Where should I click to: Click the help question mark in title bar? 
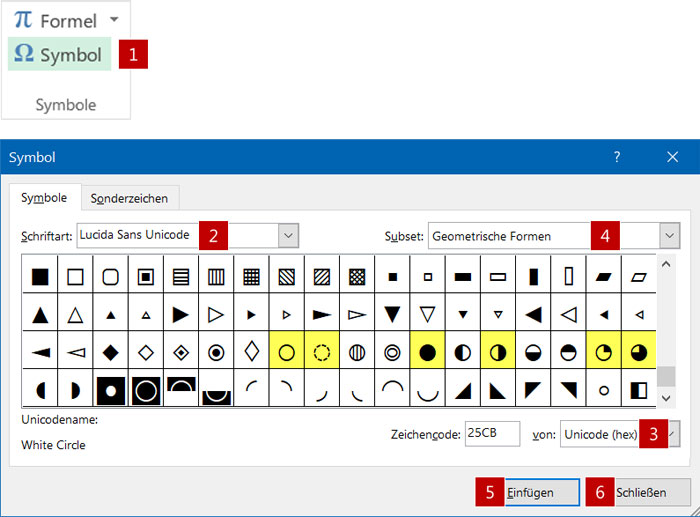(617, 157)
